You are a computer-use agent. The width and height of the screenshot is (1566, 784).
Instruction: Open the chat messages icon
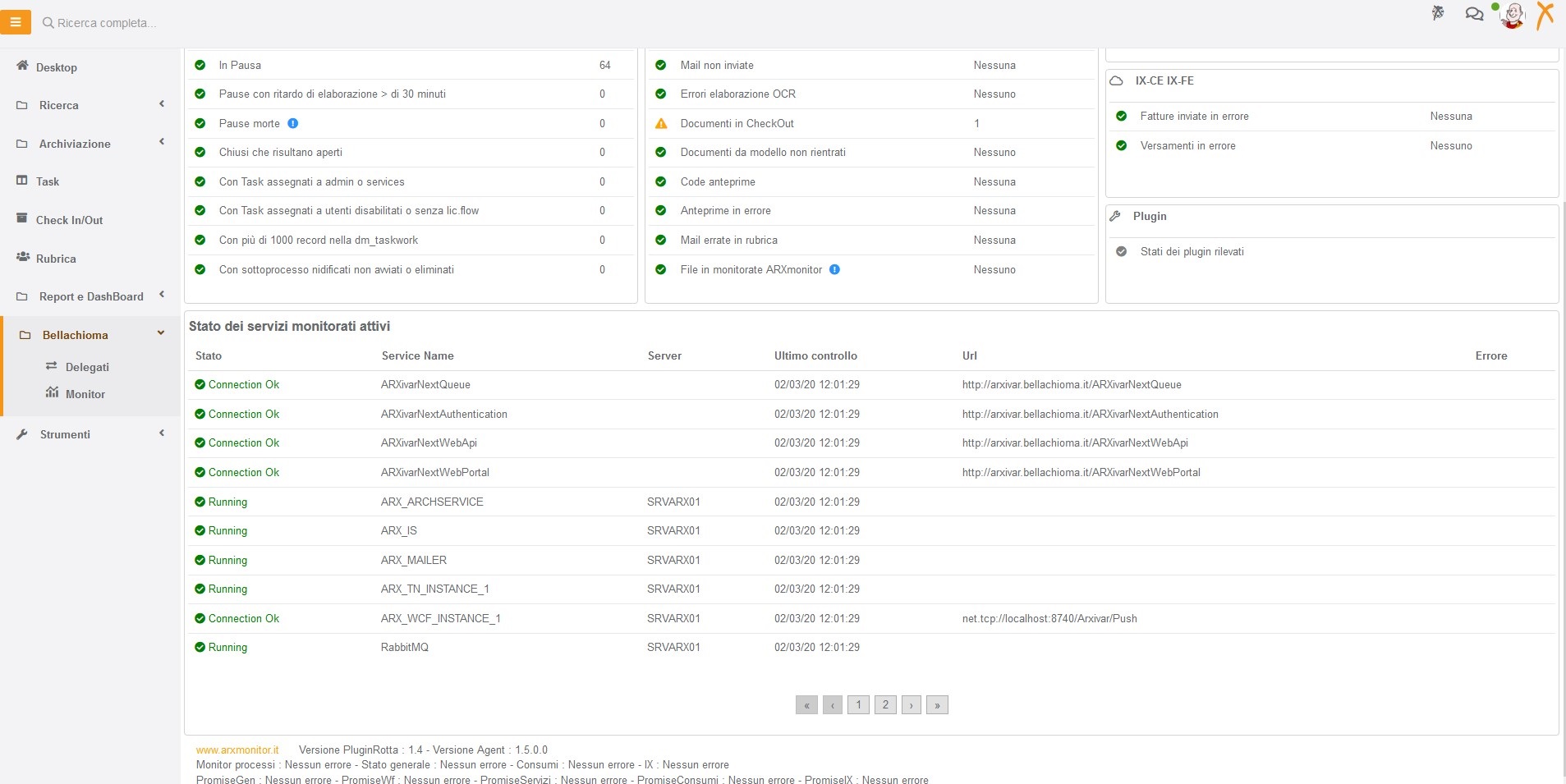pos(1474,14)
